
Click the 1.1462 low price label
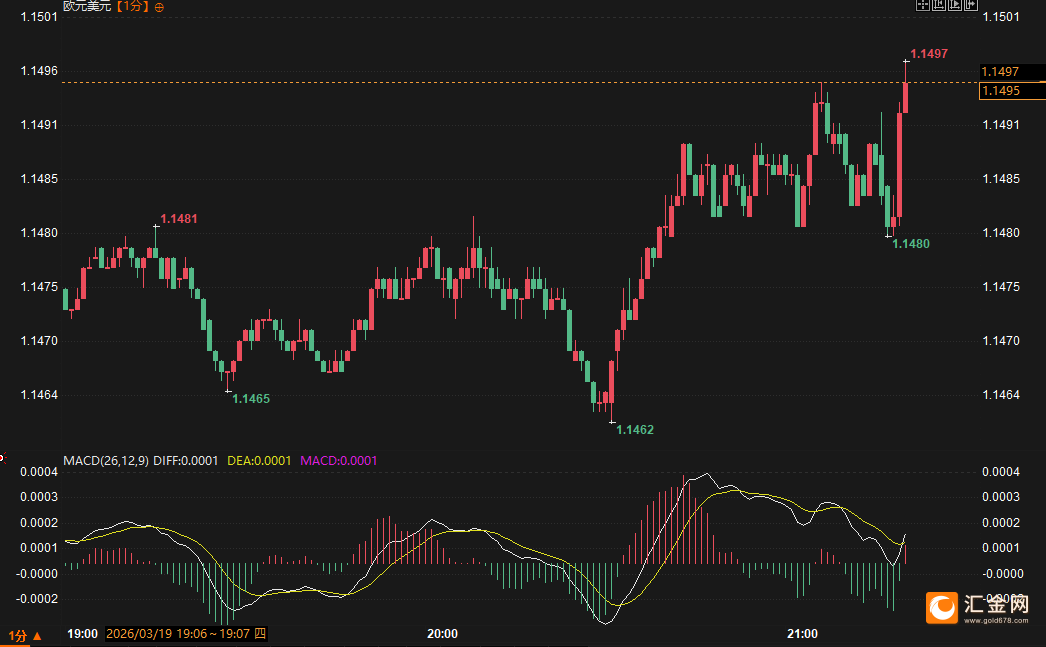click(x=634, y=430)
